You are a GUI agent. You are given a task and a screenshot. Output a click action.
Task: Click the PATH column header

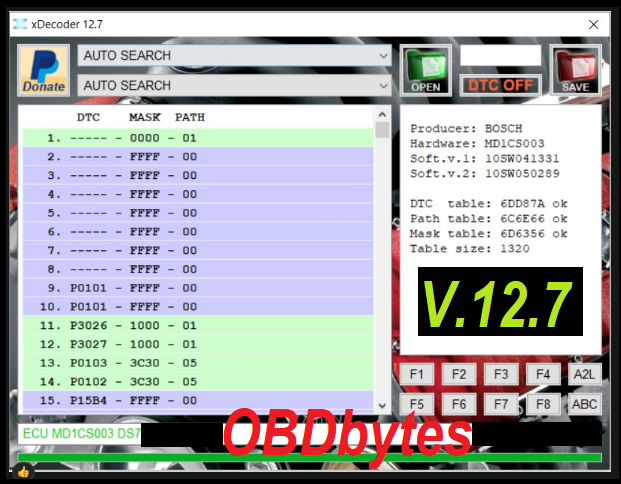[190, 117]
